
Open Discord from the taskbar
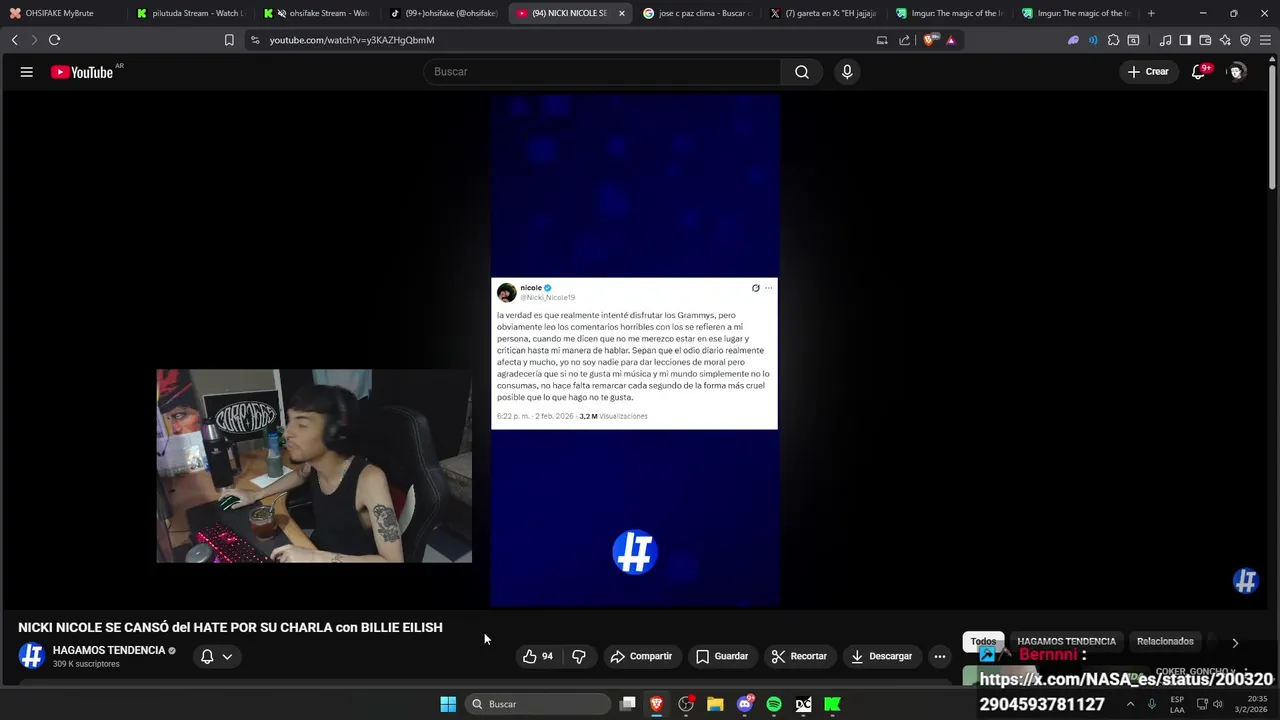[x=745, y=704]
